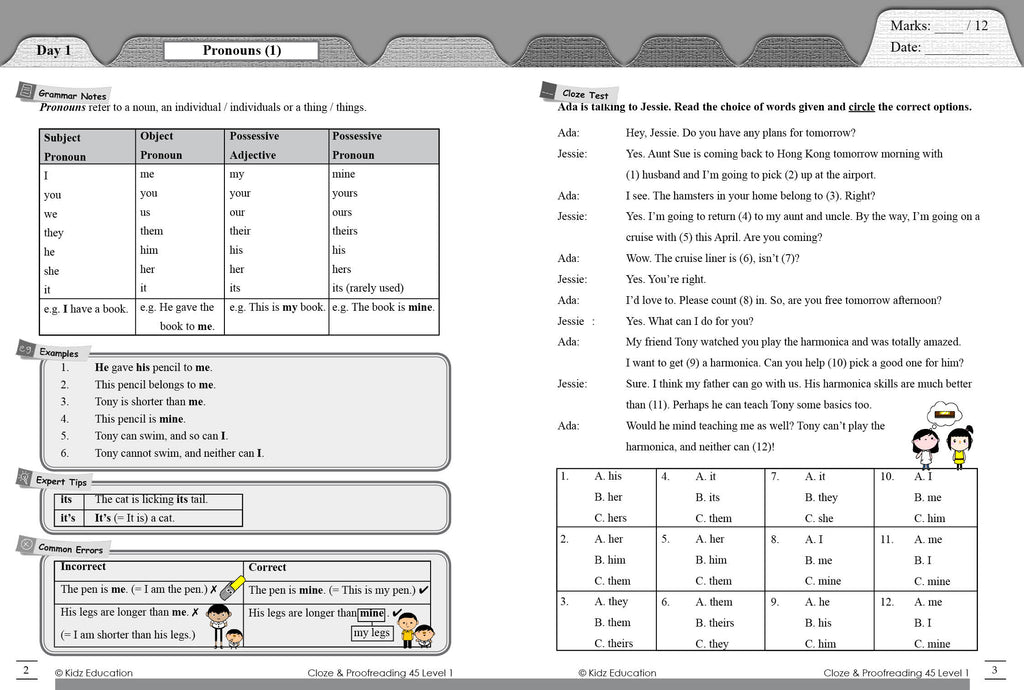The height and width of the screenshot is (690, 1024).
Task: Choose 'C. mine' for question 8
Action: 823,581
